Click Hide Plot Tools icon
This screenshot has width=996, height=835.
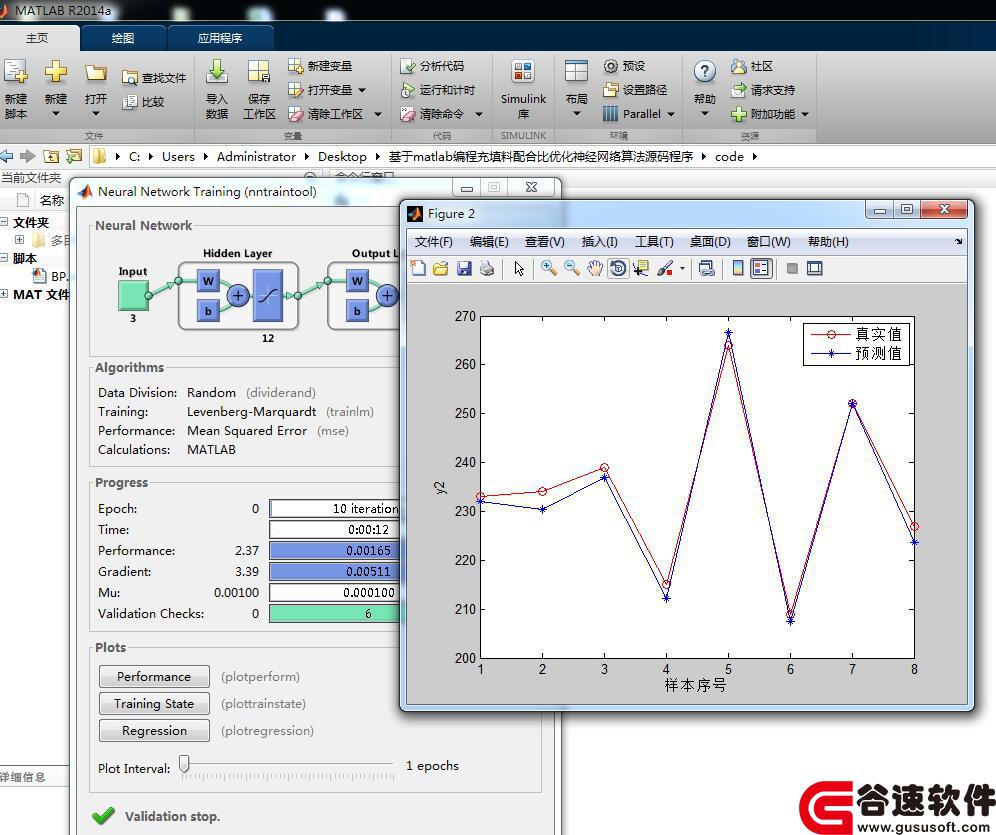[x=792, y=269]
